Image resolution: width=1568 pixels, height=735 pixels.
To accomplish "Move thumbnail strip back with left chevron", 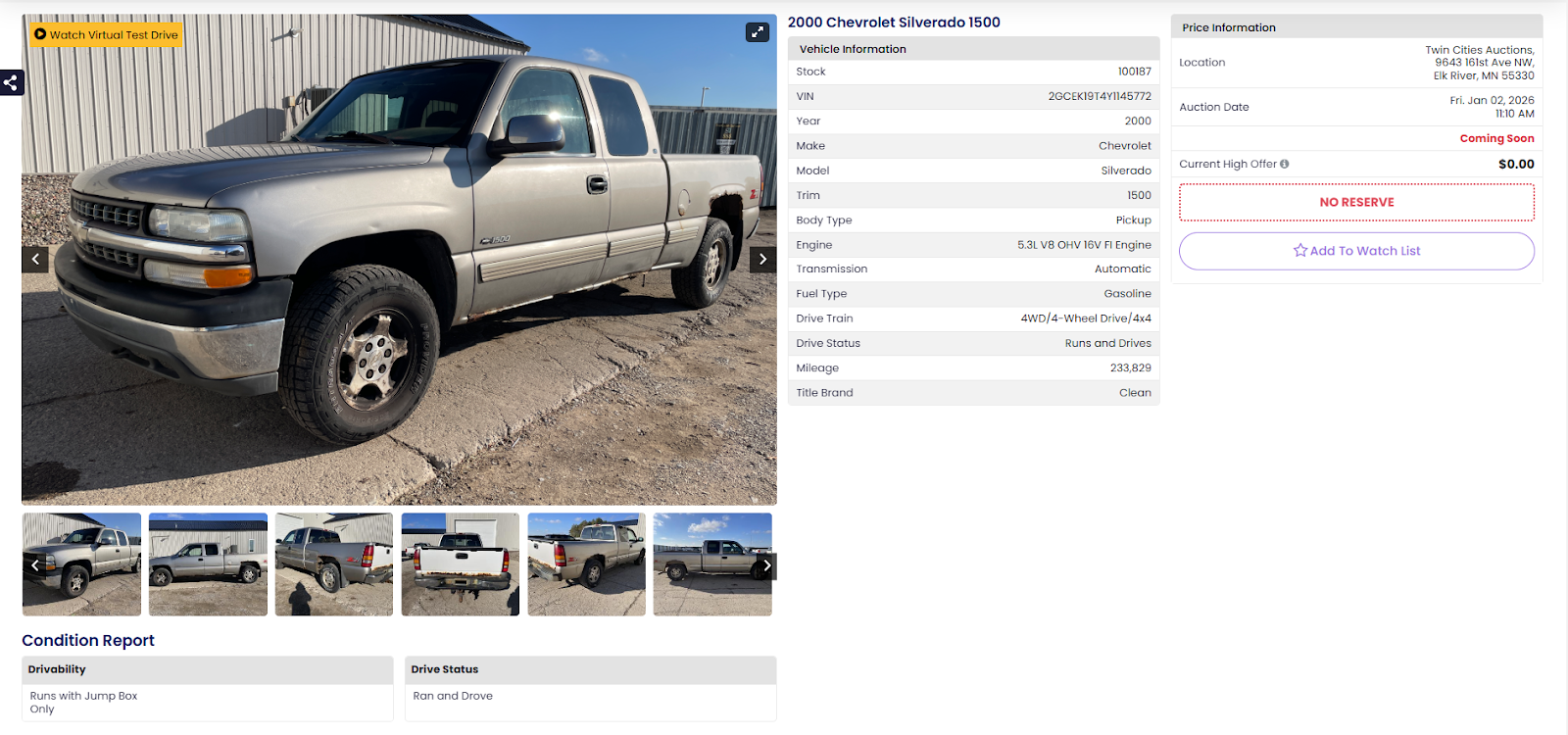I will click(x=34, y=565).
